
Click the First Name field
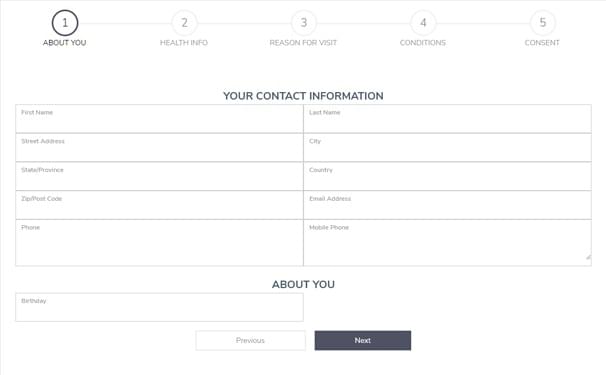click(159, 119)
